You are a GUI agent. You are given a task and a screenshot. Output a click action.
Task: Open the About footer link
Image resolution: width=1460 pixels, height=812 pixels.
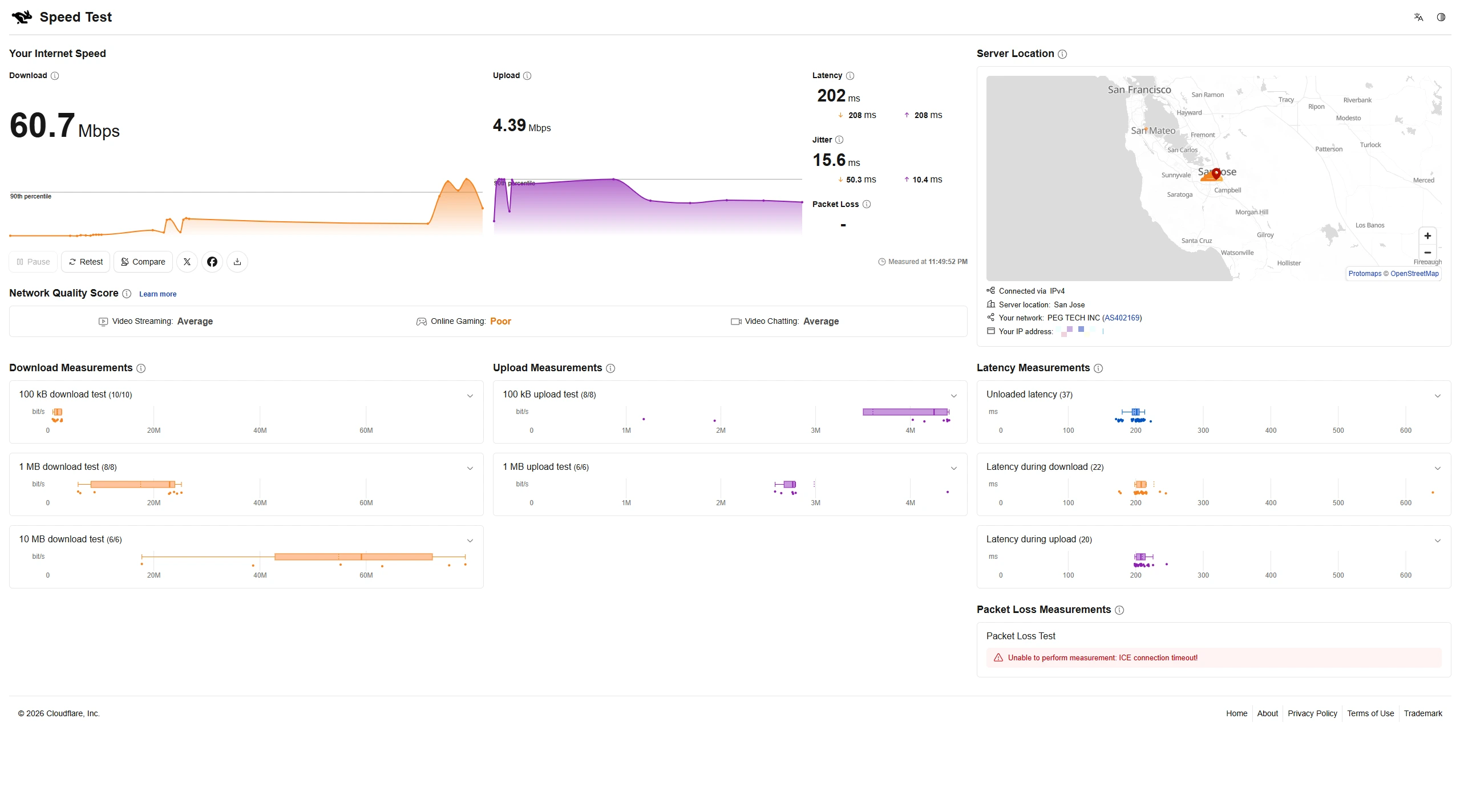pos(1267,714)
